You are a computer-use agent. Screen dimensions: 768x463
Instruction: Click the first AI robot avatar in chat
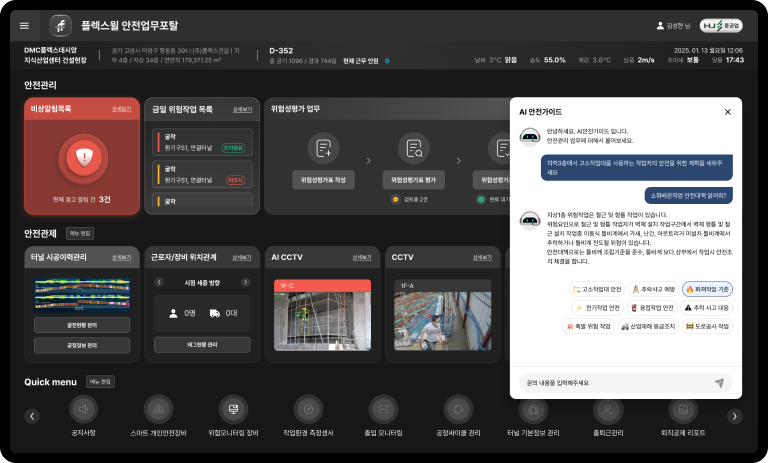[530, 137]
